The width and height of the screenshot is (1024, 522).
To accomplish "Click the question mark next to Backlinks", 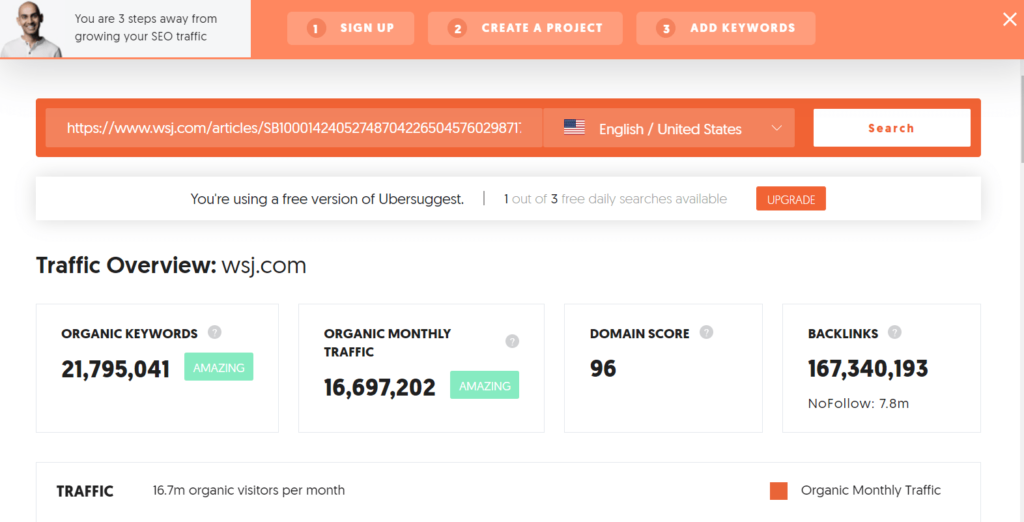I will (894, 333).
